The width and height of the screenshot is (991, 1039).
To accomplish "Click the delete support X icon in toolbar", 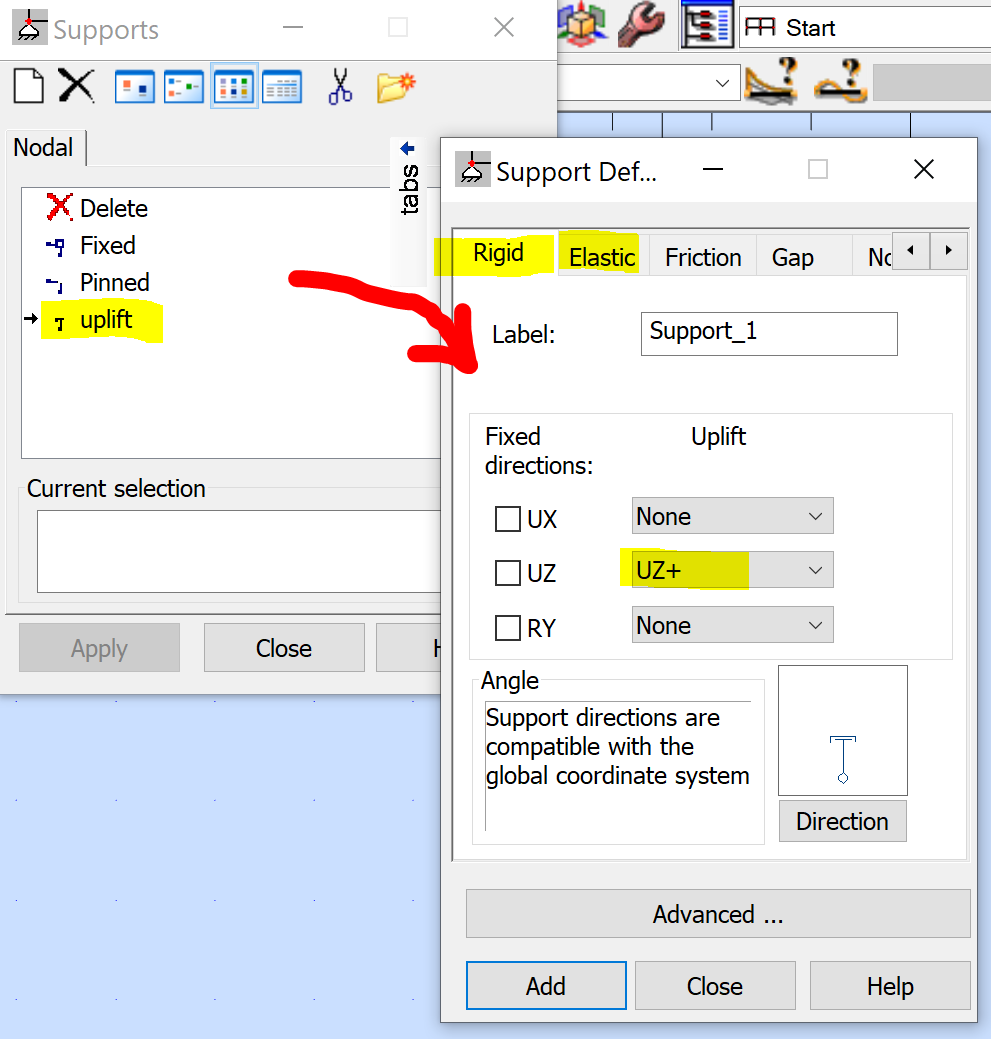I will (76, 86).
